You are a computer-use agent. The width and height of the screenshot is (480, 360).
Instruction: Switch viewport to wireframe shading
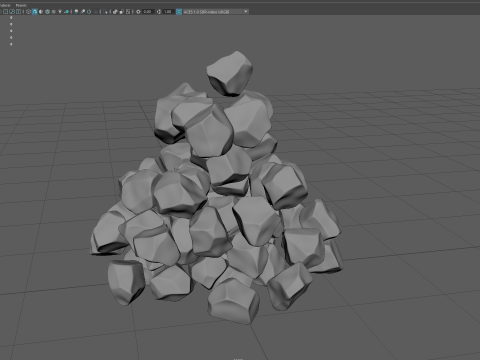[28, 12]
